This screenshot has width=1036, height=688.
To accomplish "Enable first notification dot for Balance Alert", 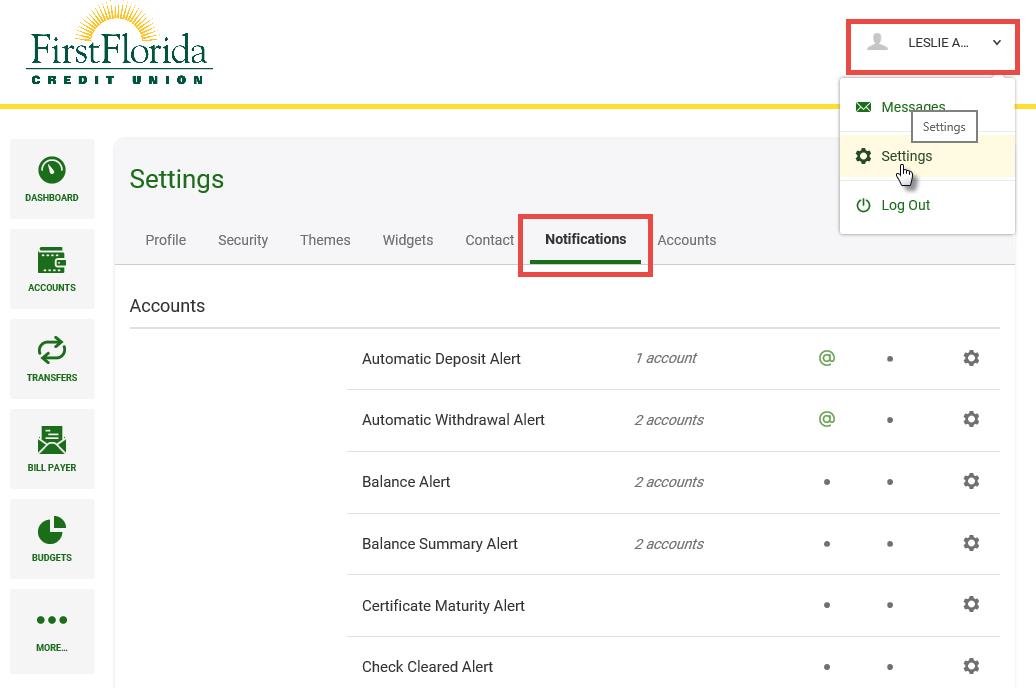I will tap(826, 482).
